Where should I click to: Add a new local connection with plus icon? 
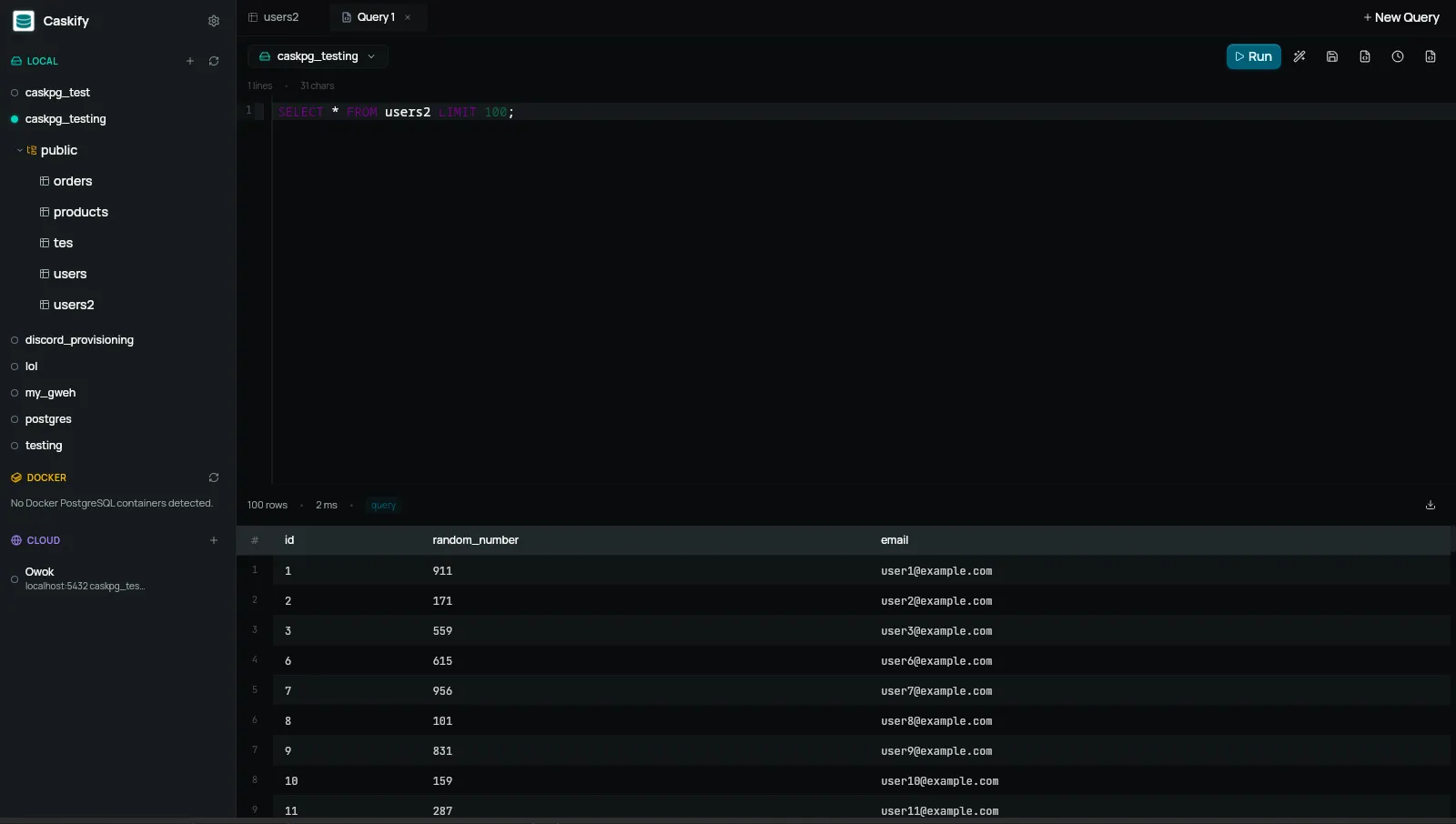tap(190, 61)
